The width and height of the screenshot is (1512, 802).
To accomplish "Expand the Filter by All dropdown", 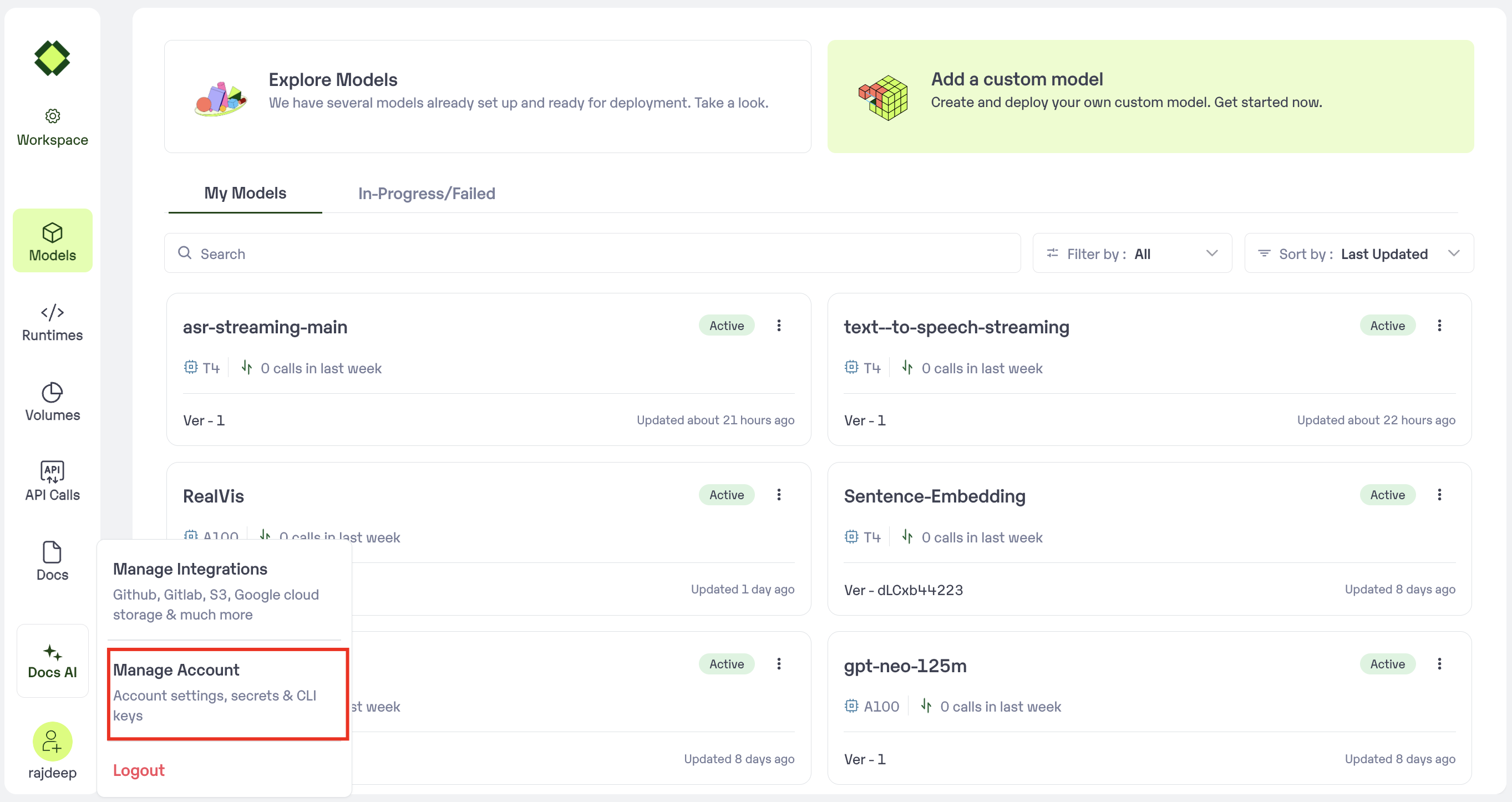I will 1132,253.
